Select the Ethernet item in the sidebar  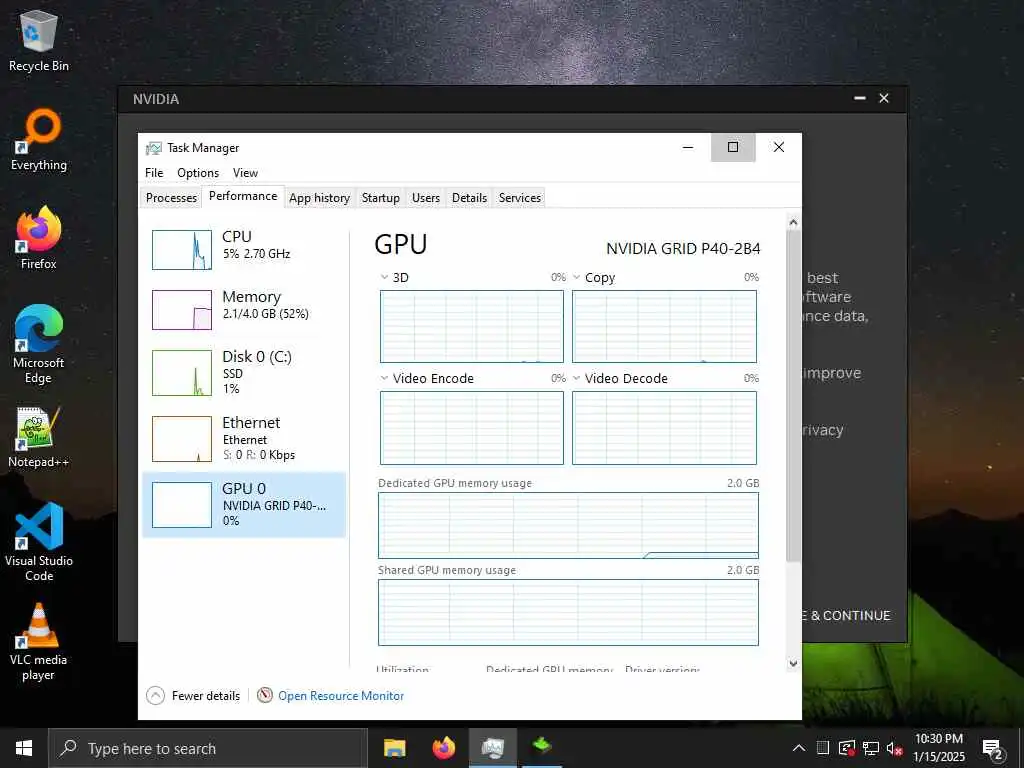coord(244,438)
